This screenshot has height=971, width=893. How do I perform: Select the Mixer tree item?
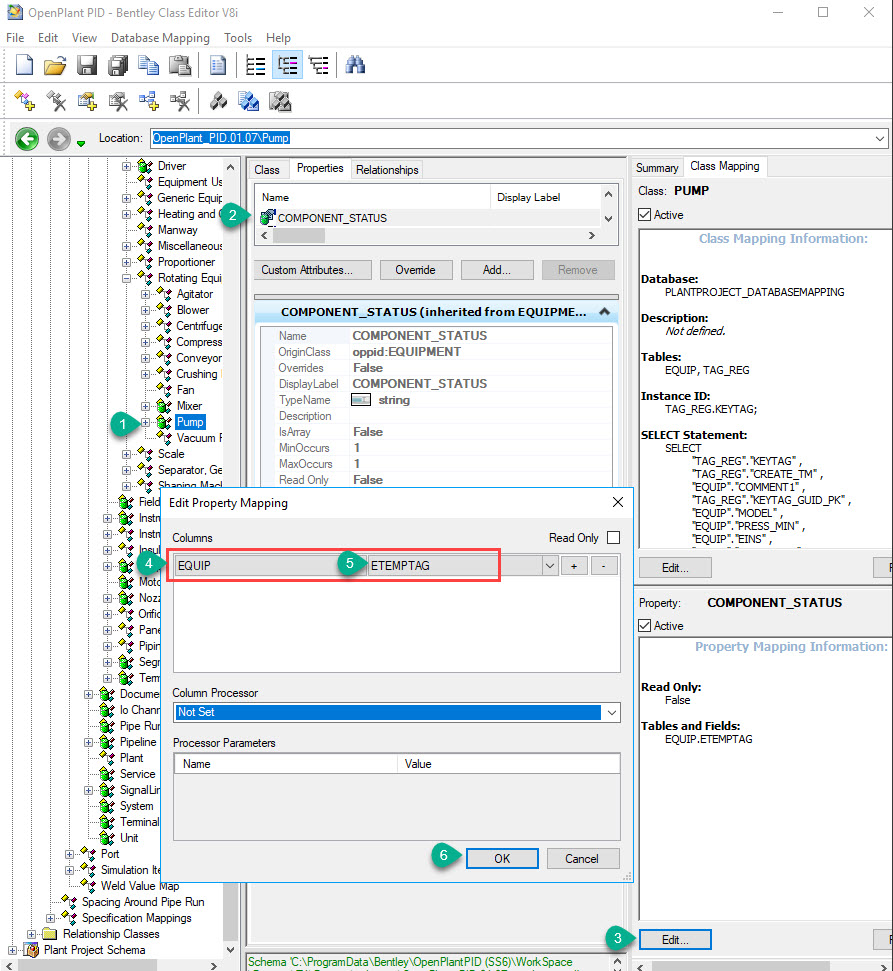(189, 406)
